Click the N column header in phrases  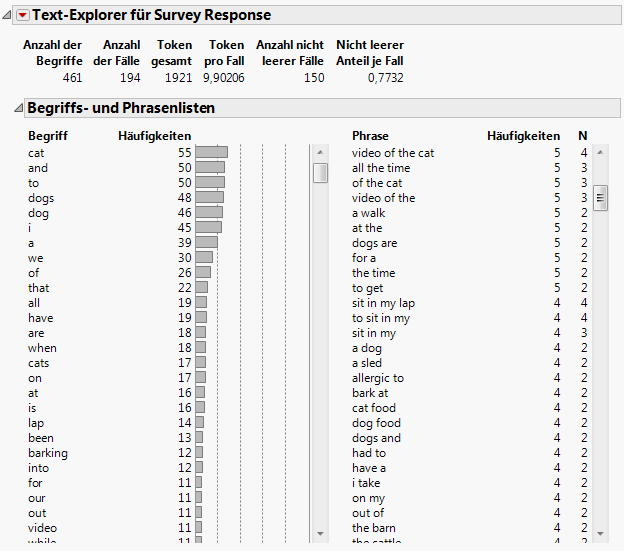(583, 136)
